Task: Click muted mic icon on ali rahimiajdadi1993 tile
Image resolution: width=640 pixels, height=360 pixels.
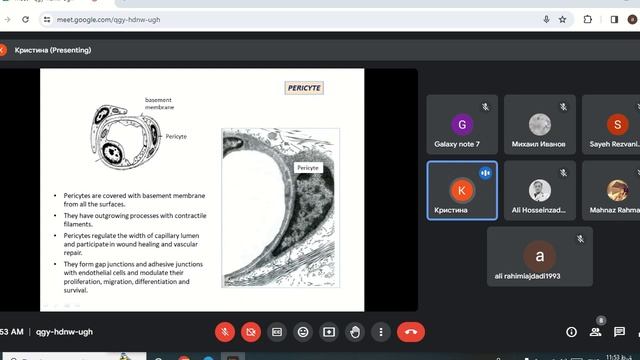Action: click(x=580, y=239)
